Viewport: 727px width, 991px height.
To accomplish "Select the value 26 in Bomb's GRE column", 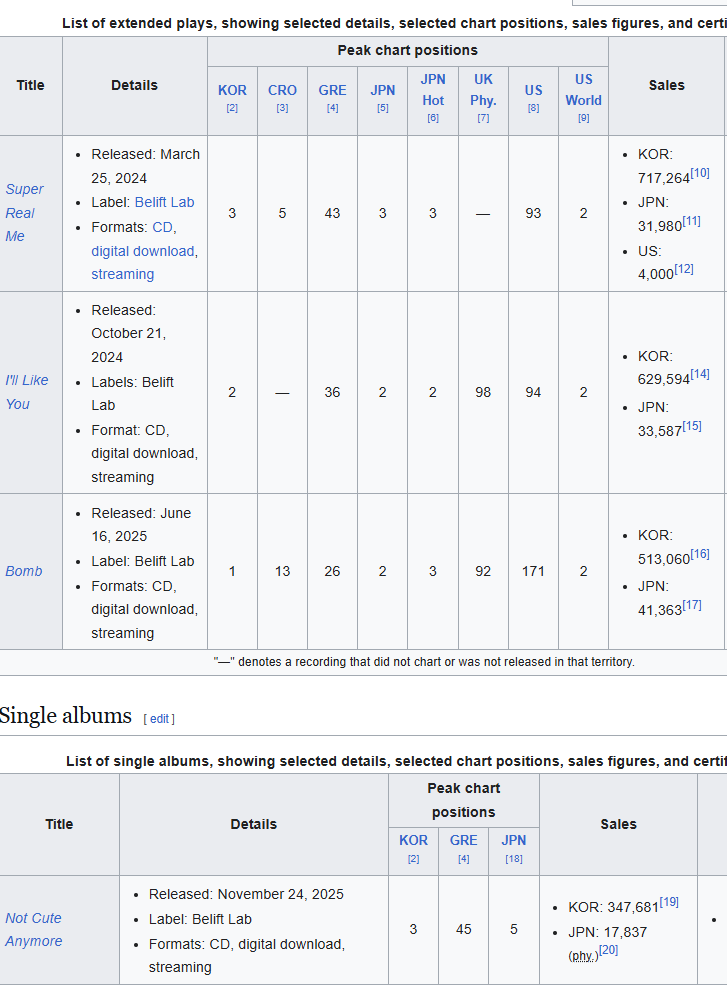I will pos(333,571).
